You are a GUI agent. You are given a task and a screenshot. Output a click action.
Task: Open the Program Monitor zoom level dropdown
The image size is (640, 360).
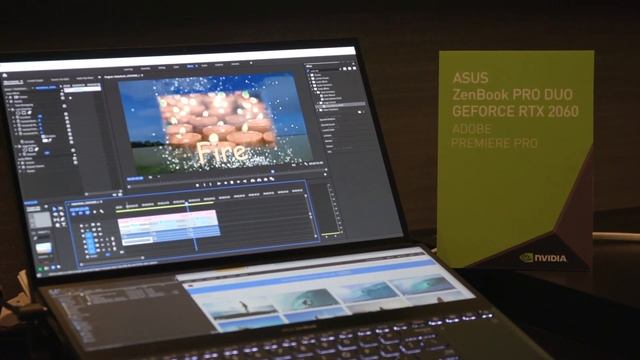(x=150, y=177)
